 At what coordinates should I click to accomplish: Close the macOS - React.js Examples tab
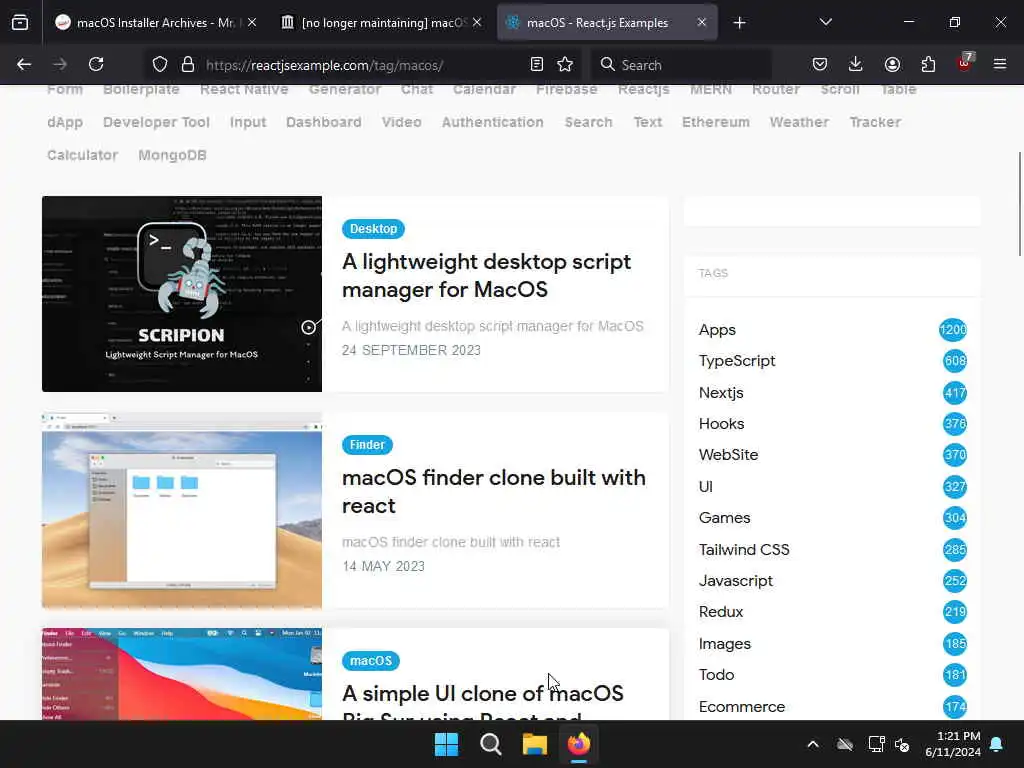coord(701,23)
